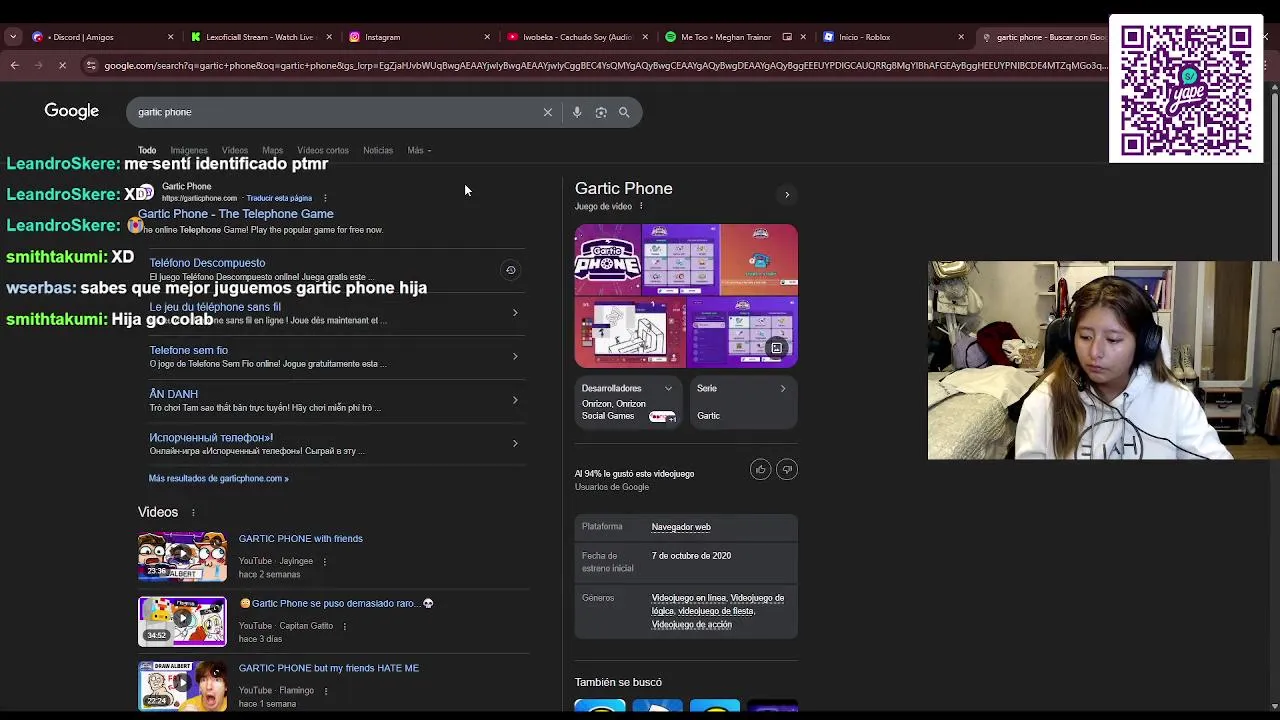Clear the search query with the X
The width and height of the screenshot is (1280, 720).
(547, 112)
